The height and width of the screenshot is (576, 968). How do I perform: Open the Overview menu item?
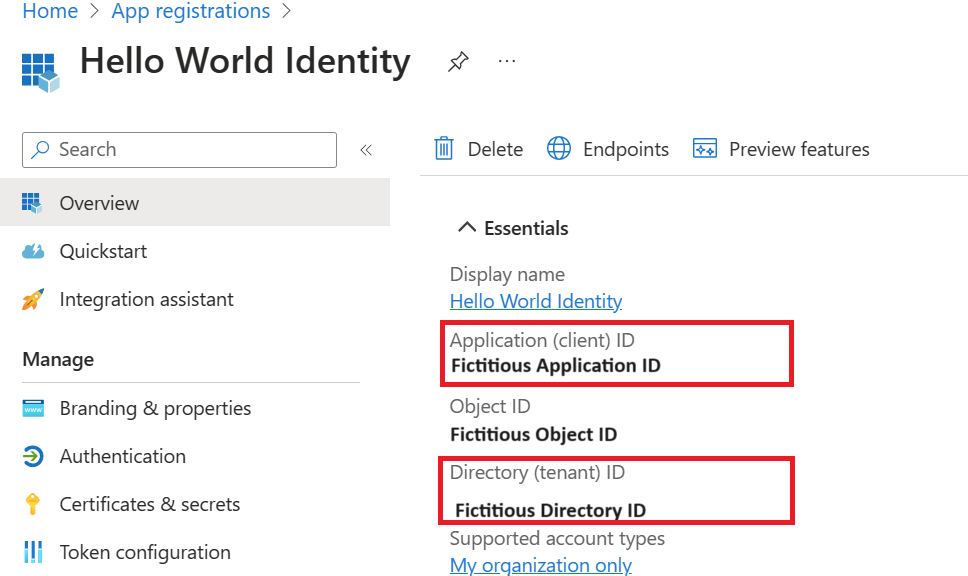[x=195, y=202]
